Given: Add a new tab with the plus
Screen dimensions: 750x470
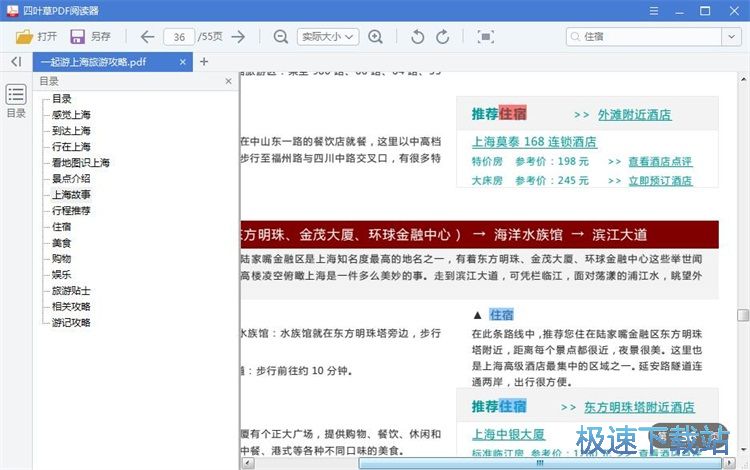Looking at the screenshot, I should tap(204, 62).
